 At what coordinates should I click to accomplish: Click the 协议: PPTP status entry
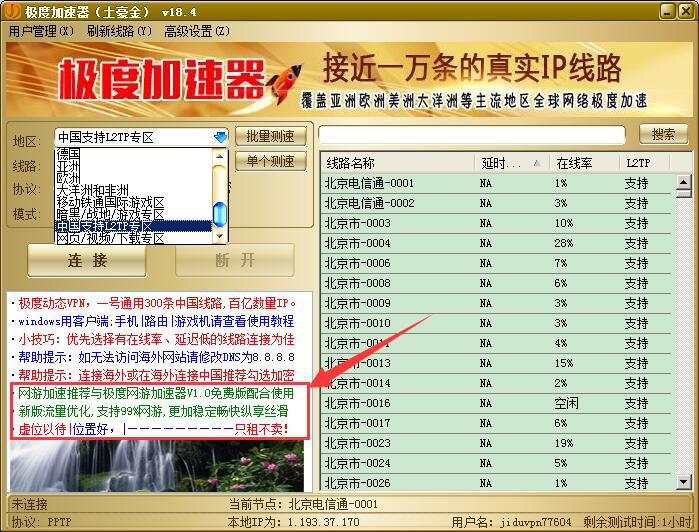pyautogui.click(x=41, y=522)
